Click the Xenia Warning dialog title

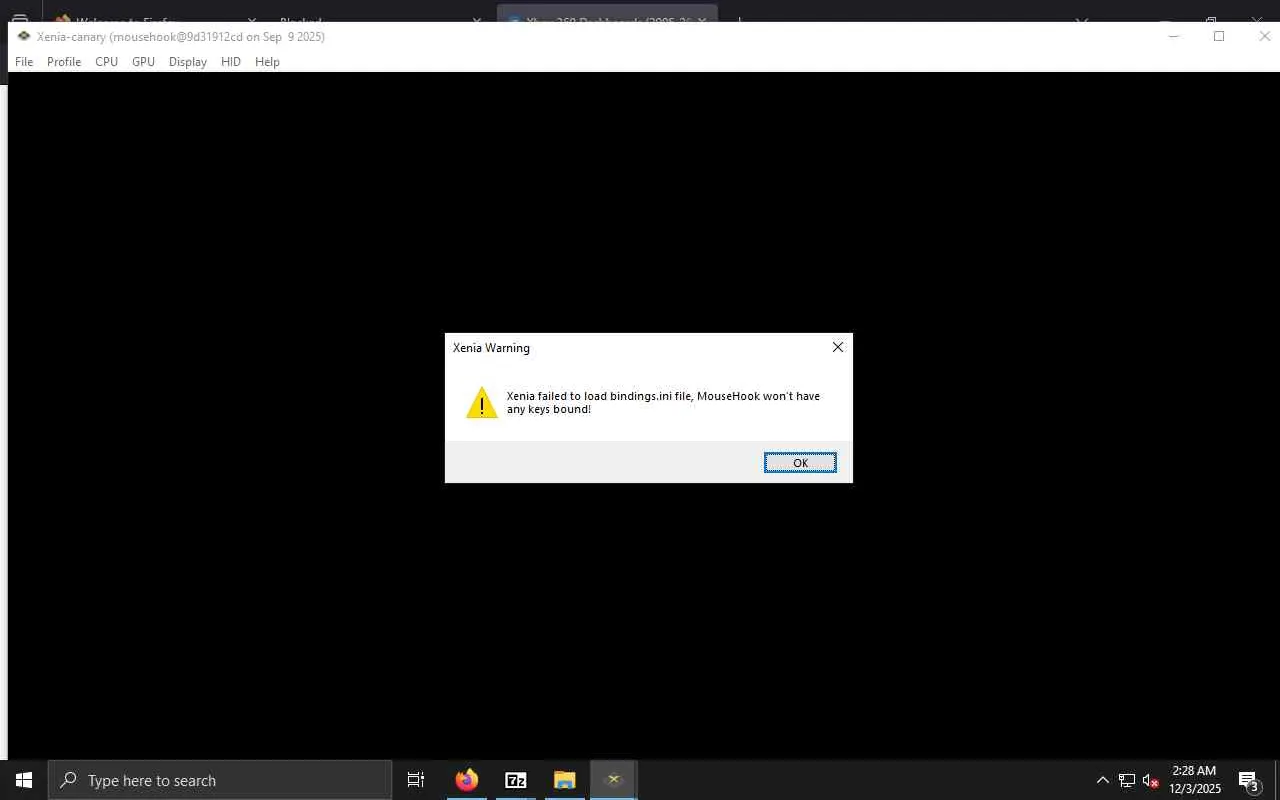(491, 348)
